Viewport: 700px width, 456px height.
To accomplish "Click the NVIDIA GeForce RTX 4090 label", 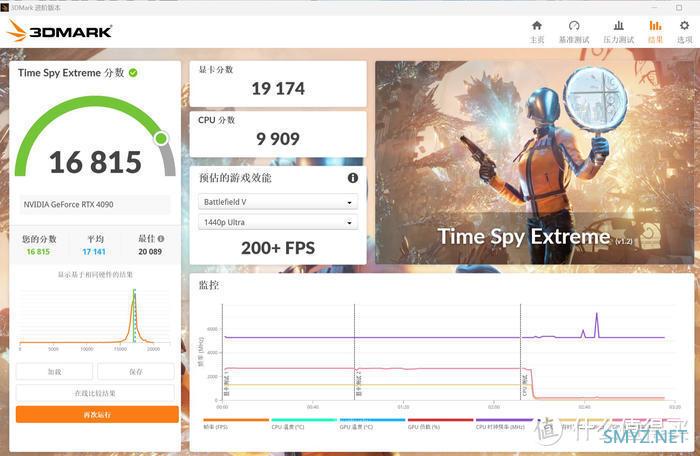I will 69,205.
